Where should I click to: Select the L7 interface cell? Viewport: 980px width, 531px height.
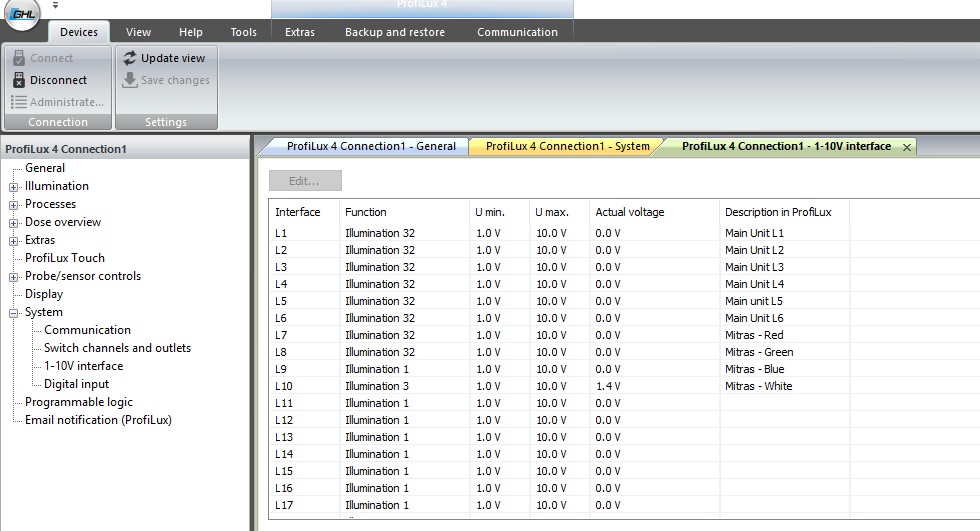click(281, 335)
